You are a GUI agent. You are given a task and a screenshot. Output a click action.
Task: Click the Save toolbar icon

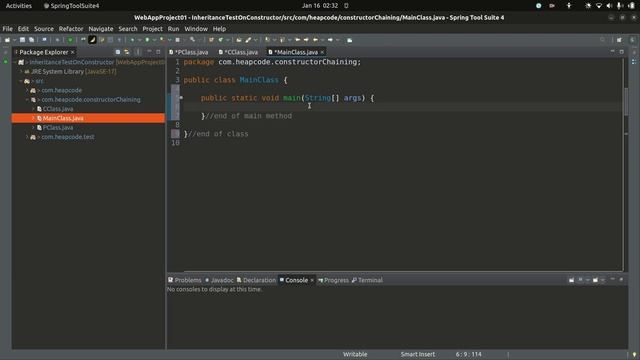coord(22,40)
